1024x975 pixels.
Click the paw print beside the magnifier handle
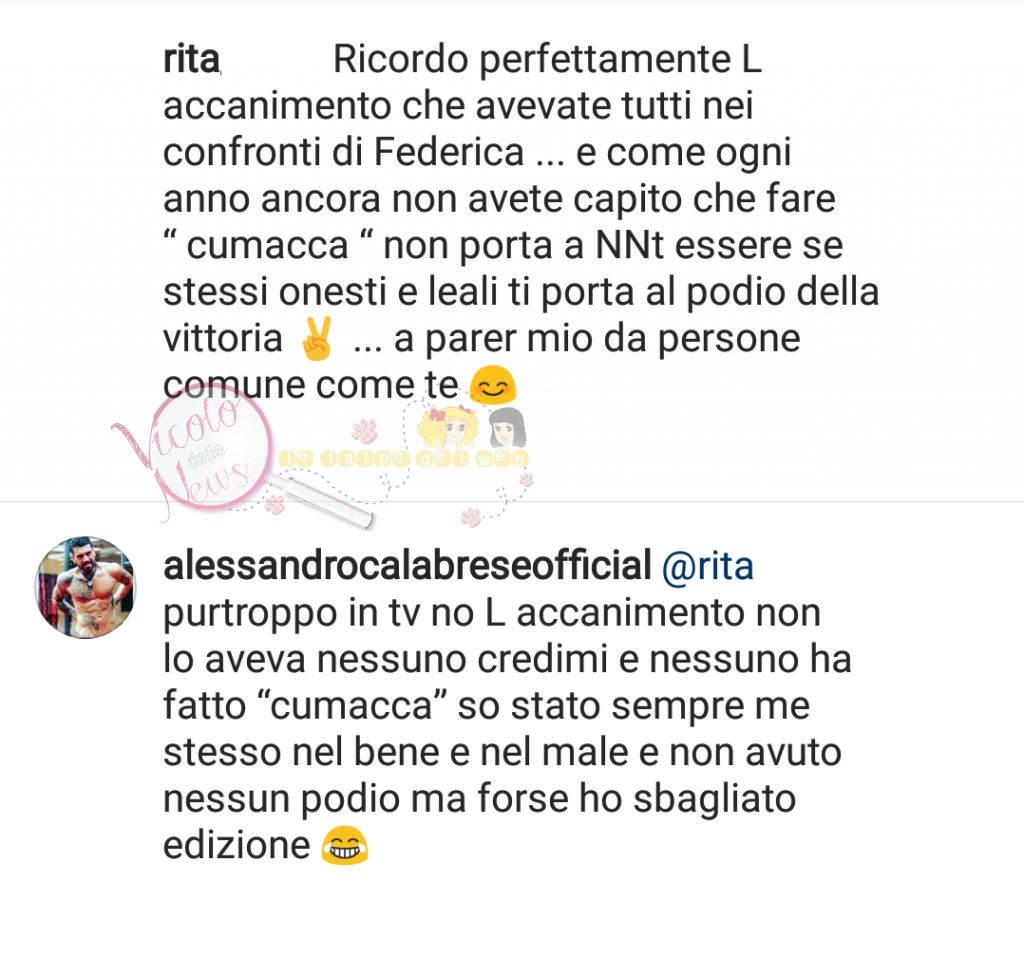274,504
